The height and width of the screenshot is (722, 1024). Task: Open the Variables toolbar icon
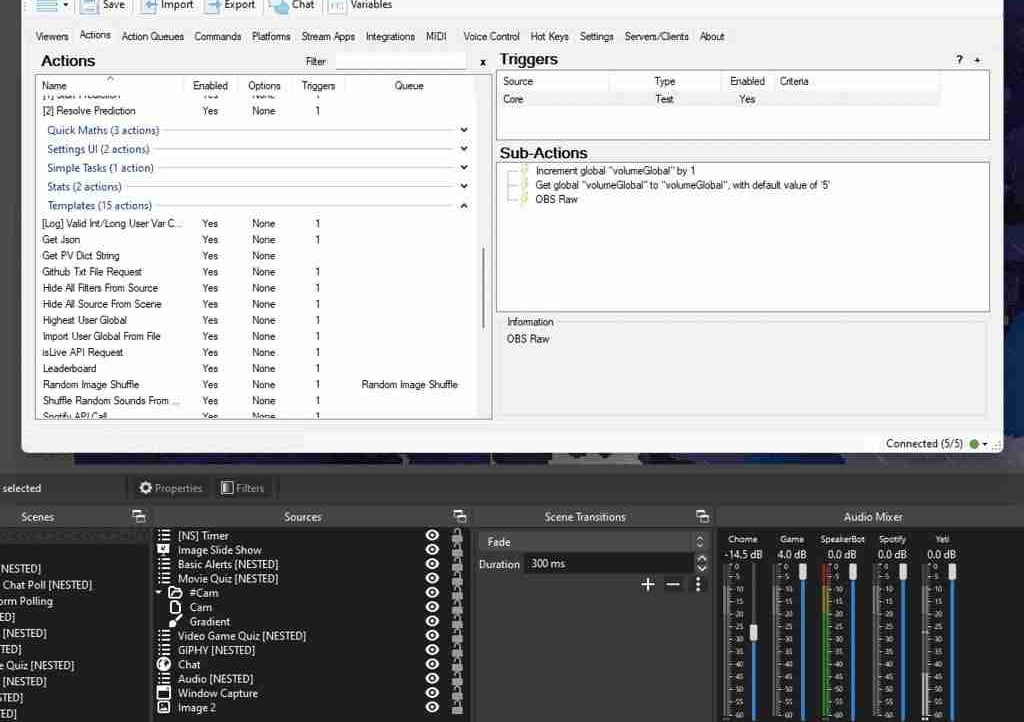click(x=336, y=6)
